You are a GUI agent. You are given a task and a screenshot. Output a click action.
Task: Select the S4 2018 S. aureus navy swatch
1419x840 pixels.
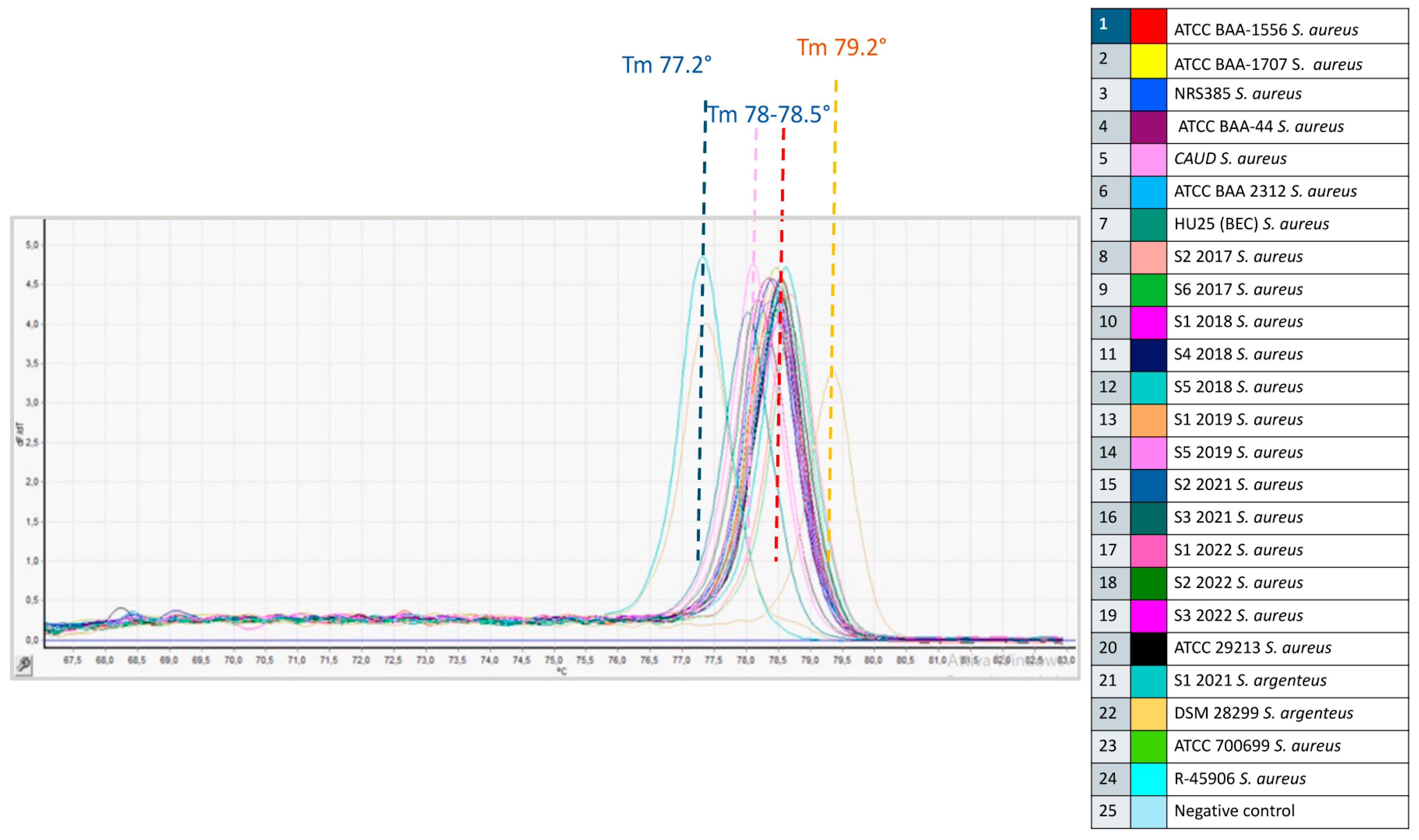point(1148,356)
